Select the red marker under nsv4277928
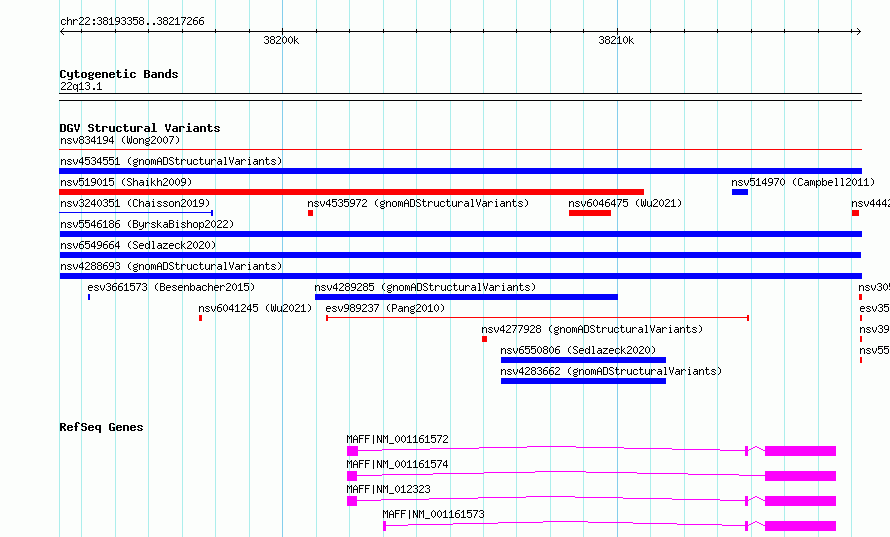The image size is (890, 537). pyautogui.click(x=484, y=339)
